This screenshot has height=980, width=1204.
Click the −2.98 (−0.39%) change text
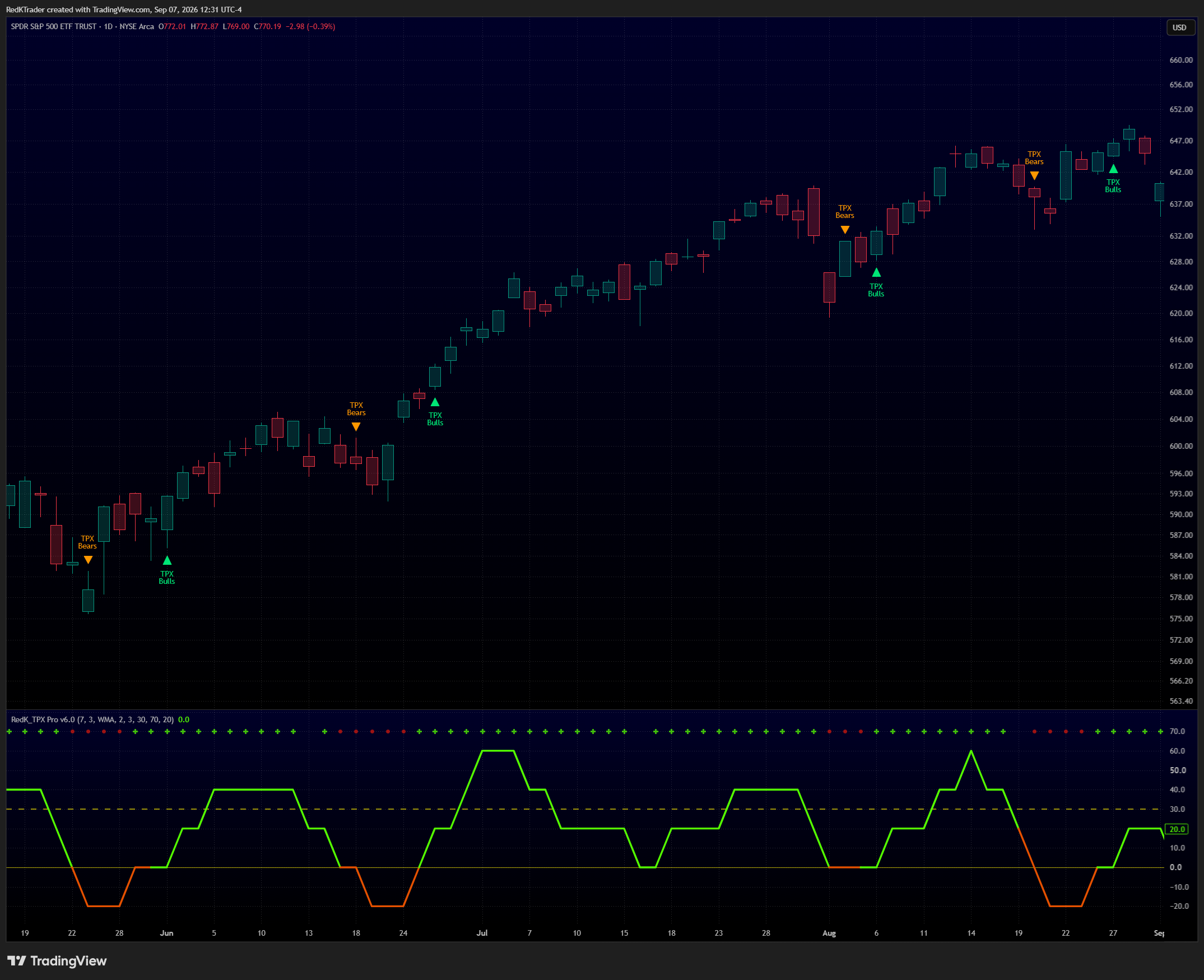(x=310, y=26)
